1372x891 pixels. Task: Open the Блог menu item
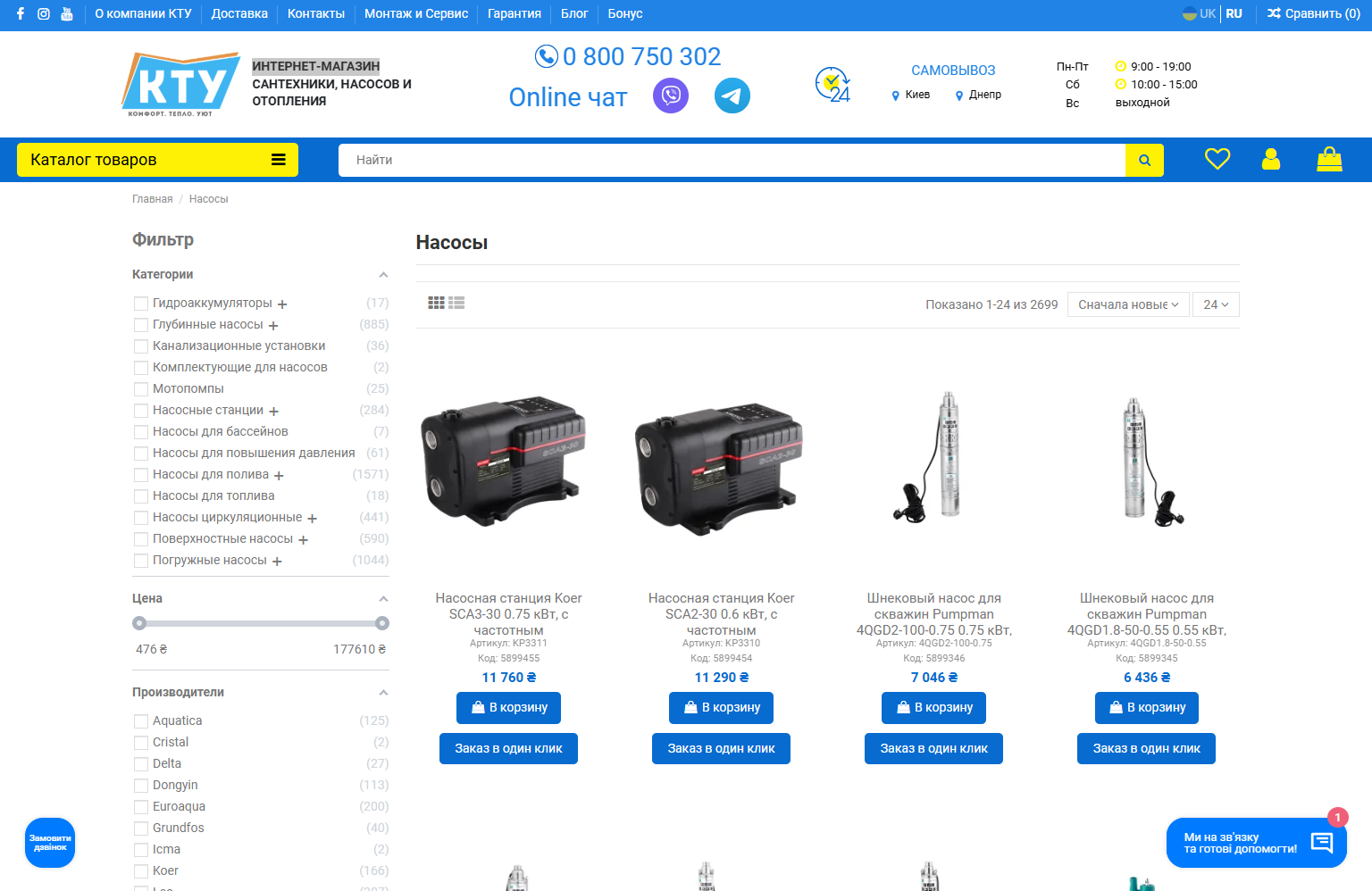(574, 13)
